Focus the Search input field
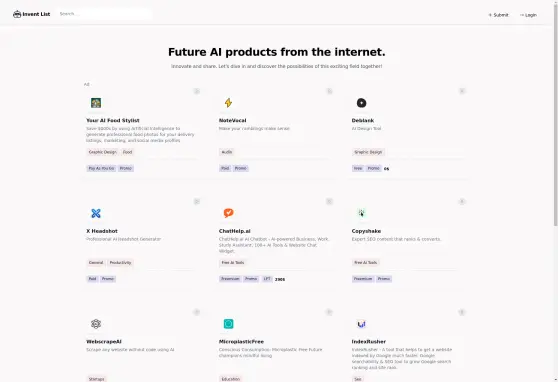This screenshot has width=558, height=382. (104, 14)
